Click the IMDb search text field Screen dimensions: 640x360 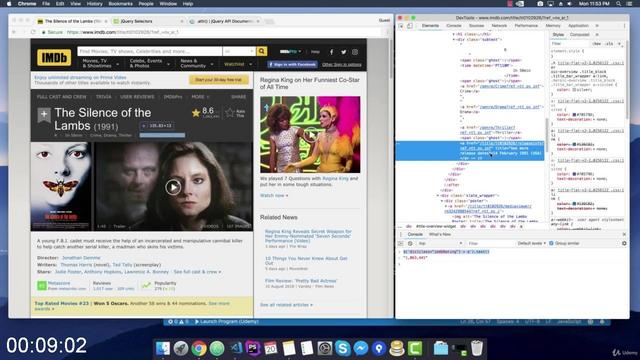point(150,51)
